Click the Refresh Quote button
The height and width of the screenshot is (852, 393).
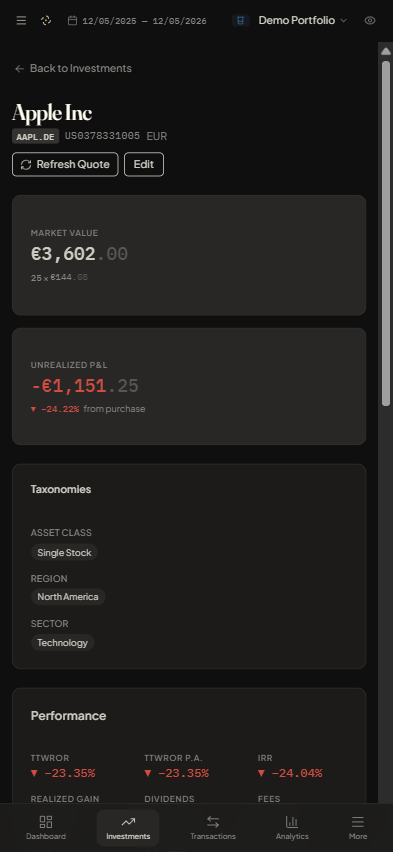coord(65,165)
